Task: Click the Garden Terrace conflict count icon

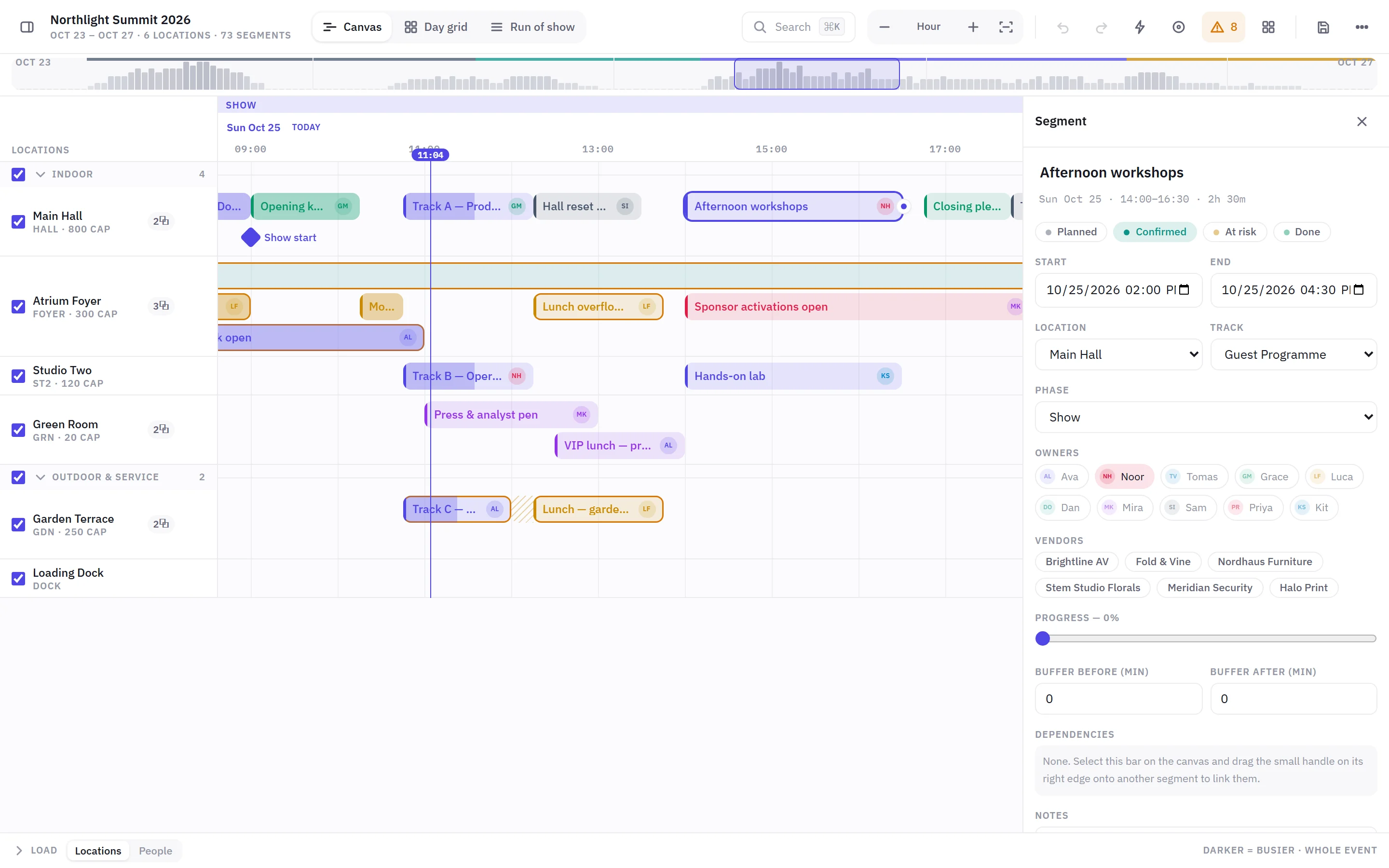Action: coord(161,524)
